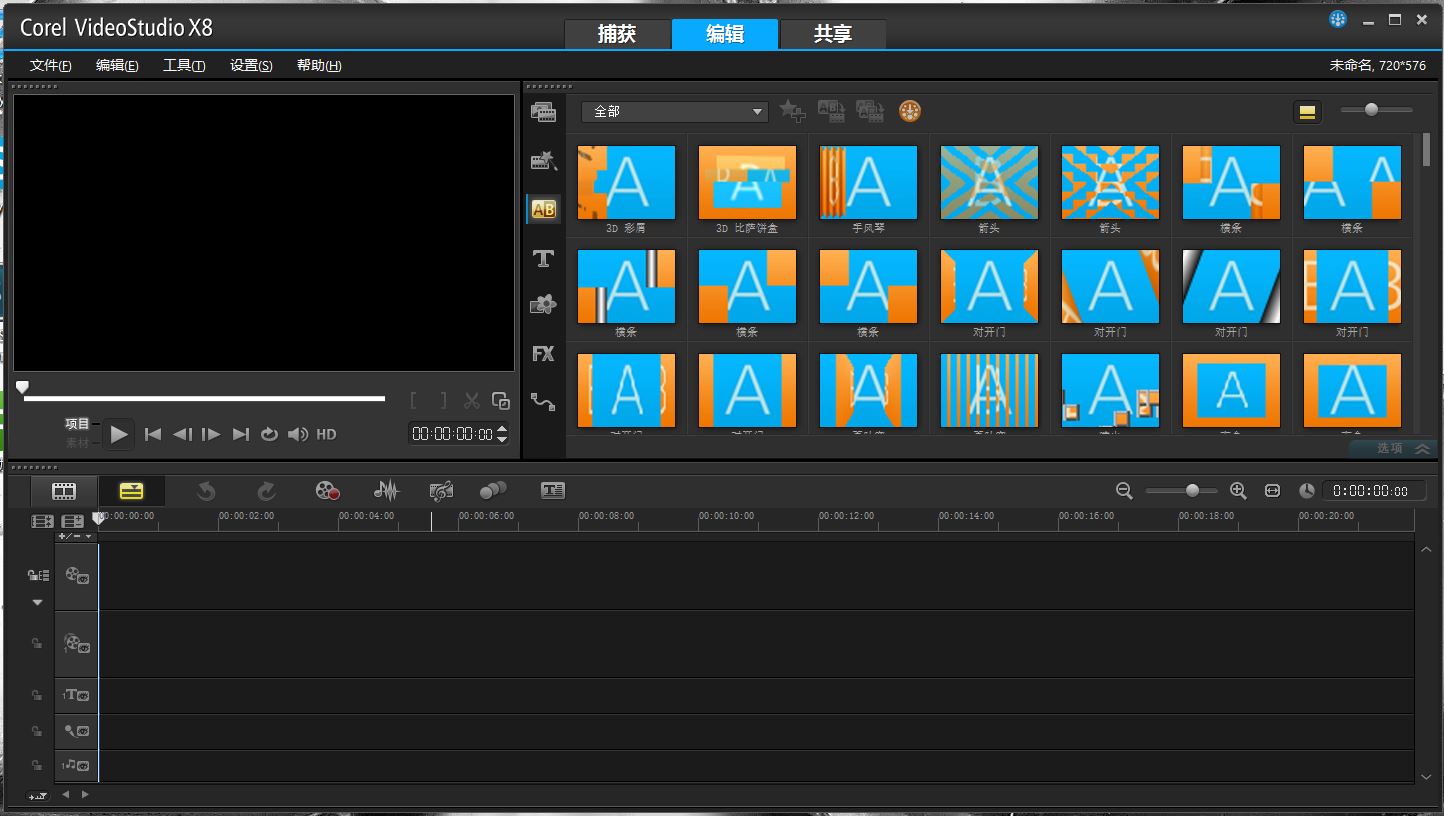Open the Media library panel icon
The width and height of the screenshot is (1444, 816).
tap(543, 112)
